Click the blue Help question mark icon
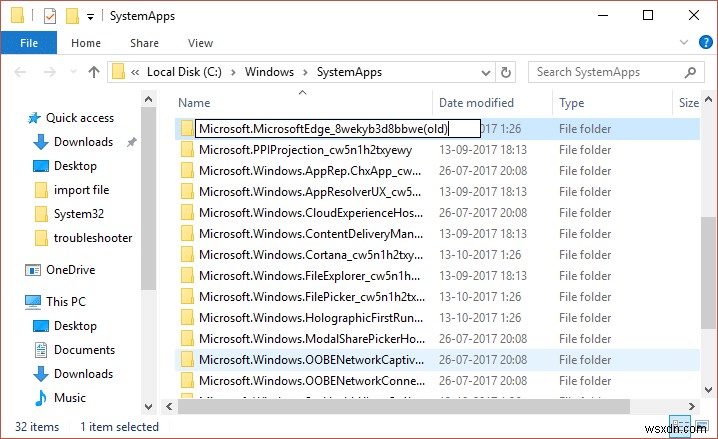Viewport: 718px width, 439px height. coord(703,43)
